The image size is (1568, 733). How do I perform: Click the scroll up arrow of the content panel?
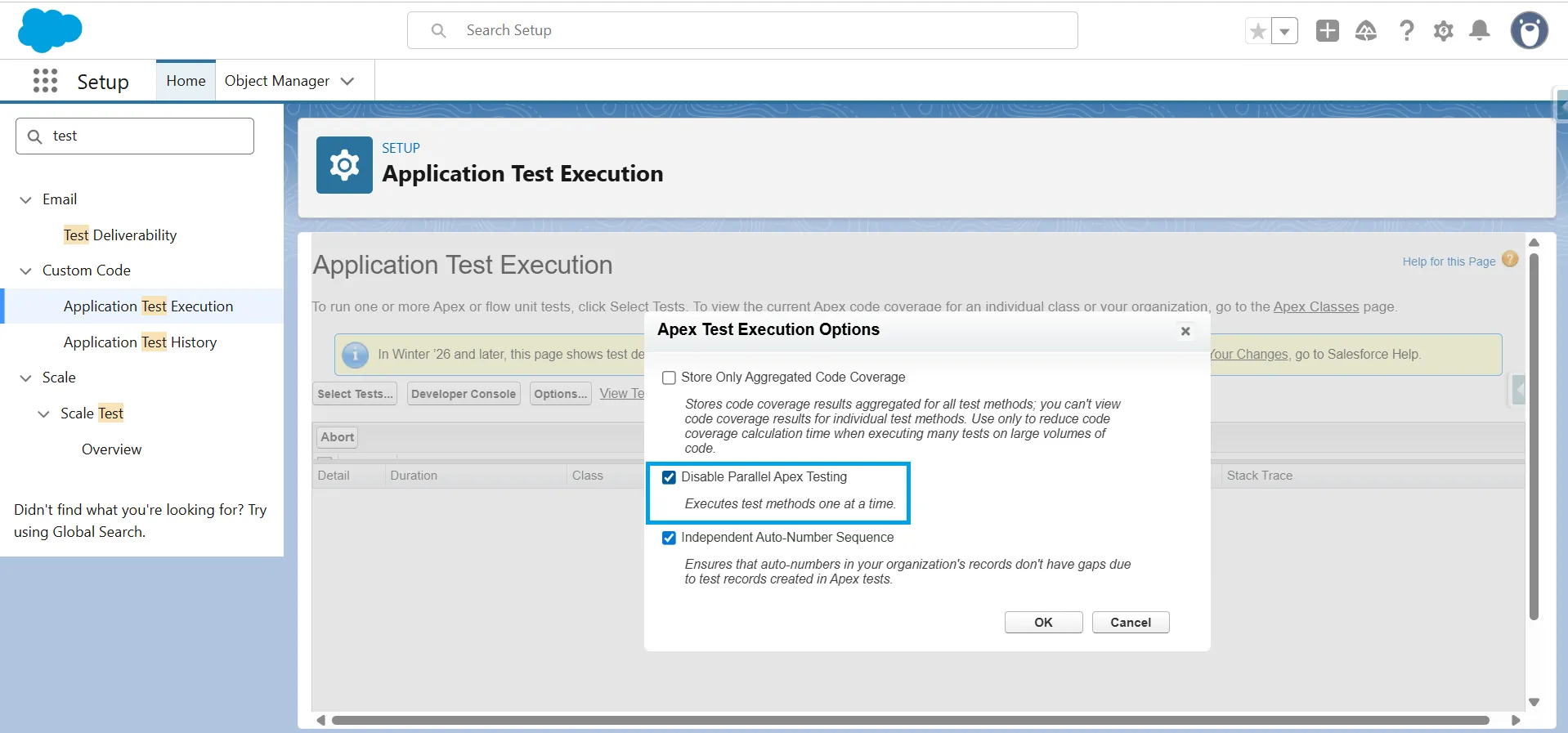[x=1534, y=243]
